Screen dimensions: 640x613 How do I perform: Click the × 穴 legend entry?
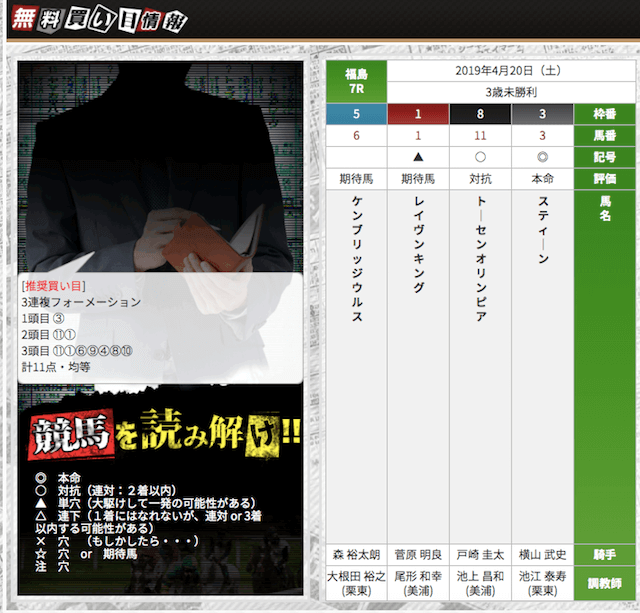pos(117,541)
